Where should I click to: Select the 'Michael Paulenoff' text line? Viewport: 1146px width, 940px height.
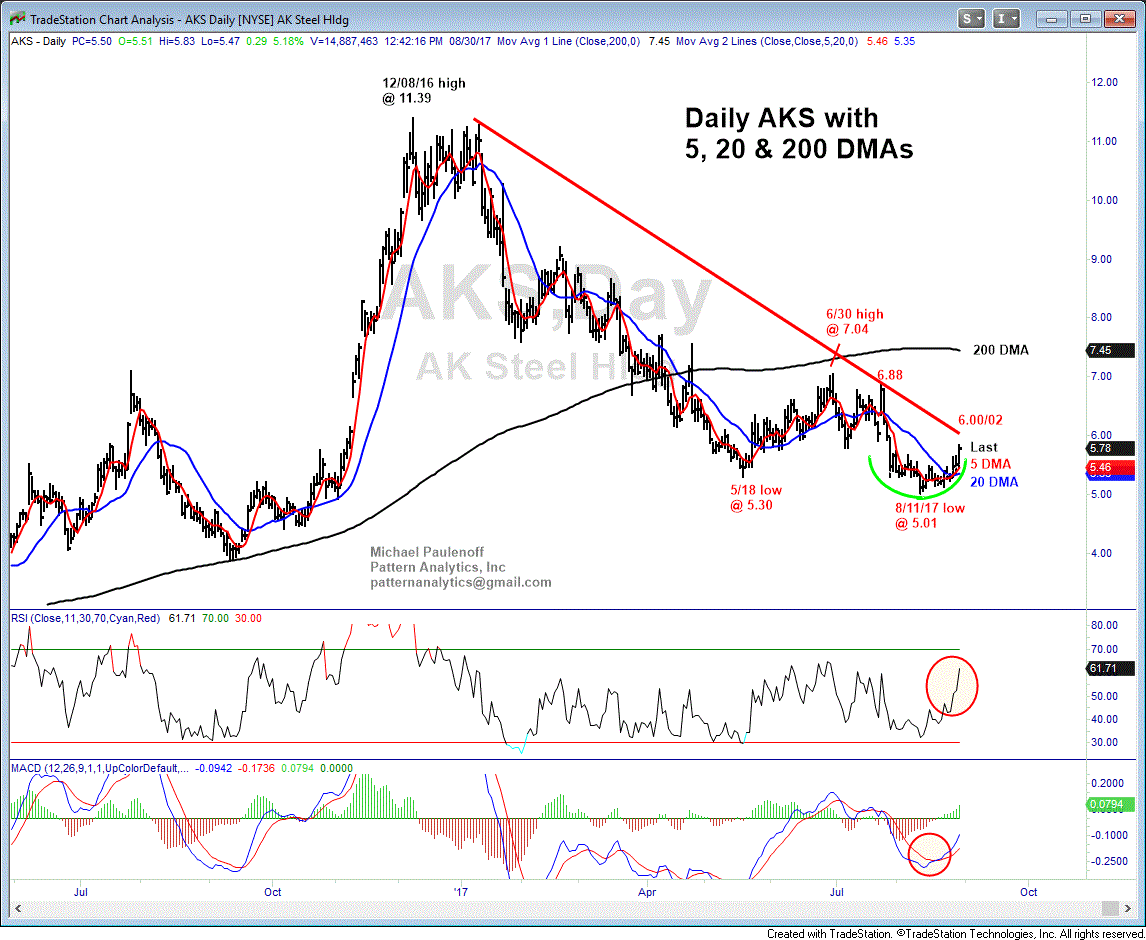pos(427,552)
